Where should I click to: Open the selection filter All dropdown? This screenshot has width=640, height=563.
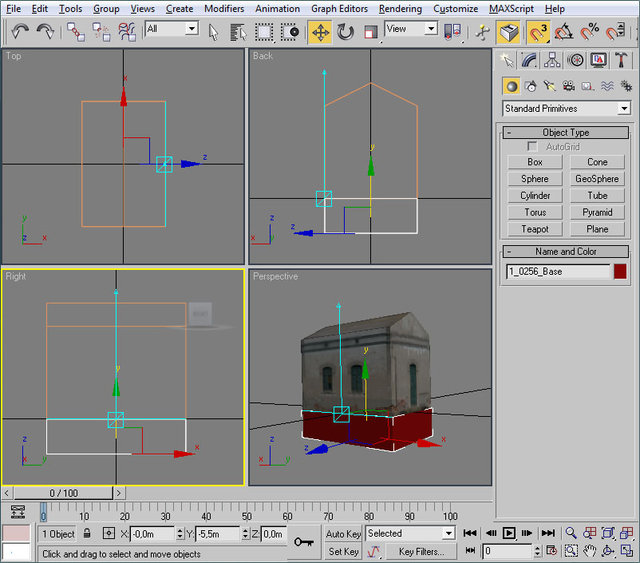pos(171,29)
